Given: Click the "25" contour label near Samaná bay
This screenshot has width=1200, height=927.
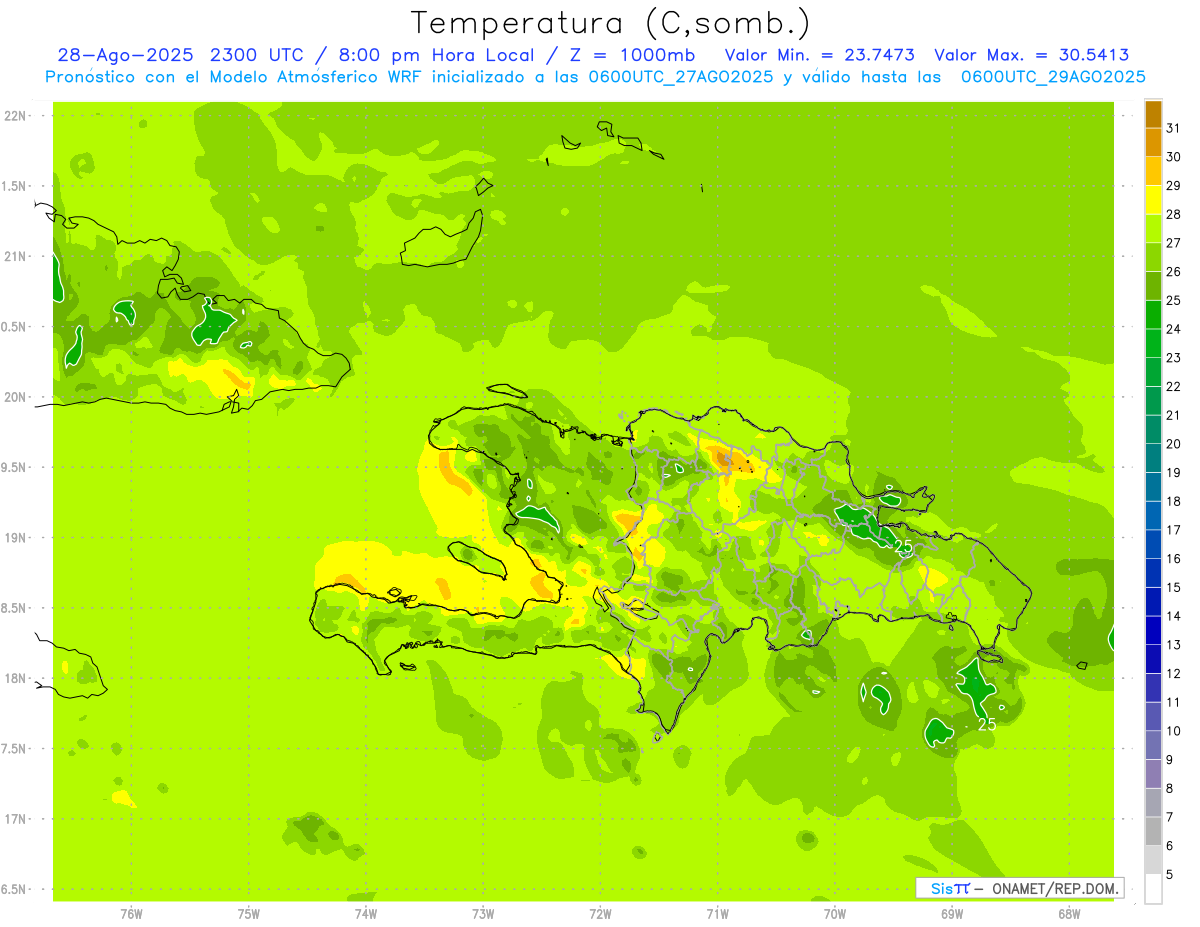Looking at the screenshot, I should [x=903, y=547].
